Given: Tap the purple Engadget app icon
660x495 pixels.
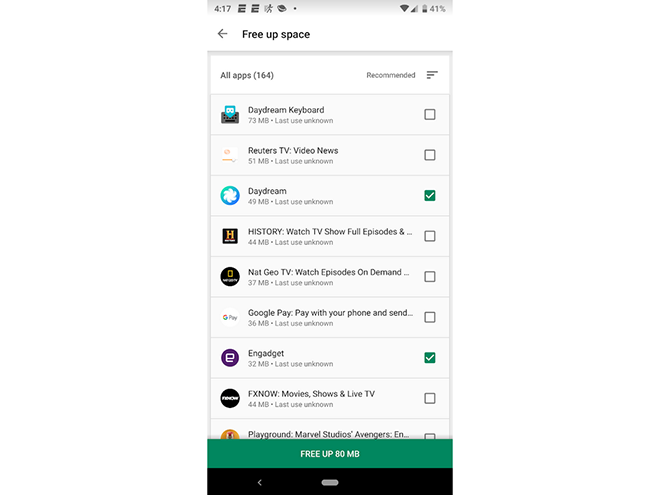Looking at the screenshot, I should 230,358.
